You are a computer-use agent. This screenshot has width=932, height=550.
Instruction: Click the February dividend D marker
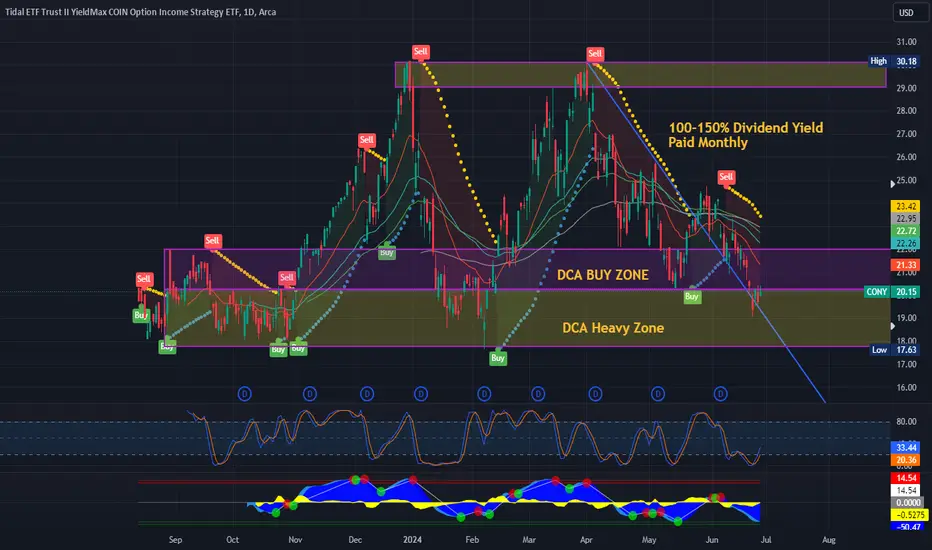[484, 394]
